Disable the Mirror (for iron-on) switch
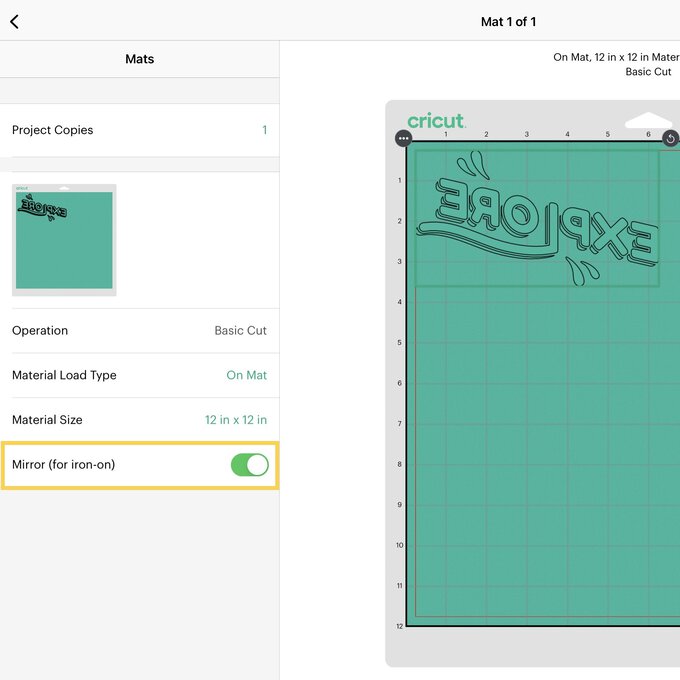Image resolution: width=680 pixels, height=680 pixels. point(249,465)
